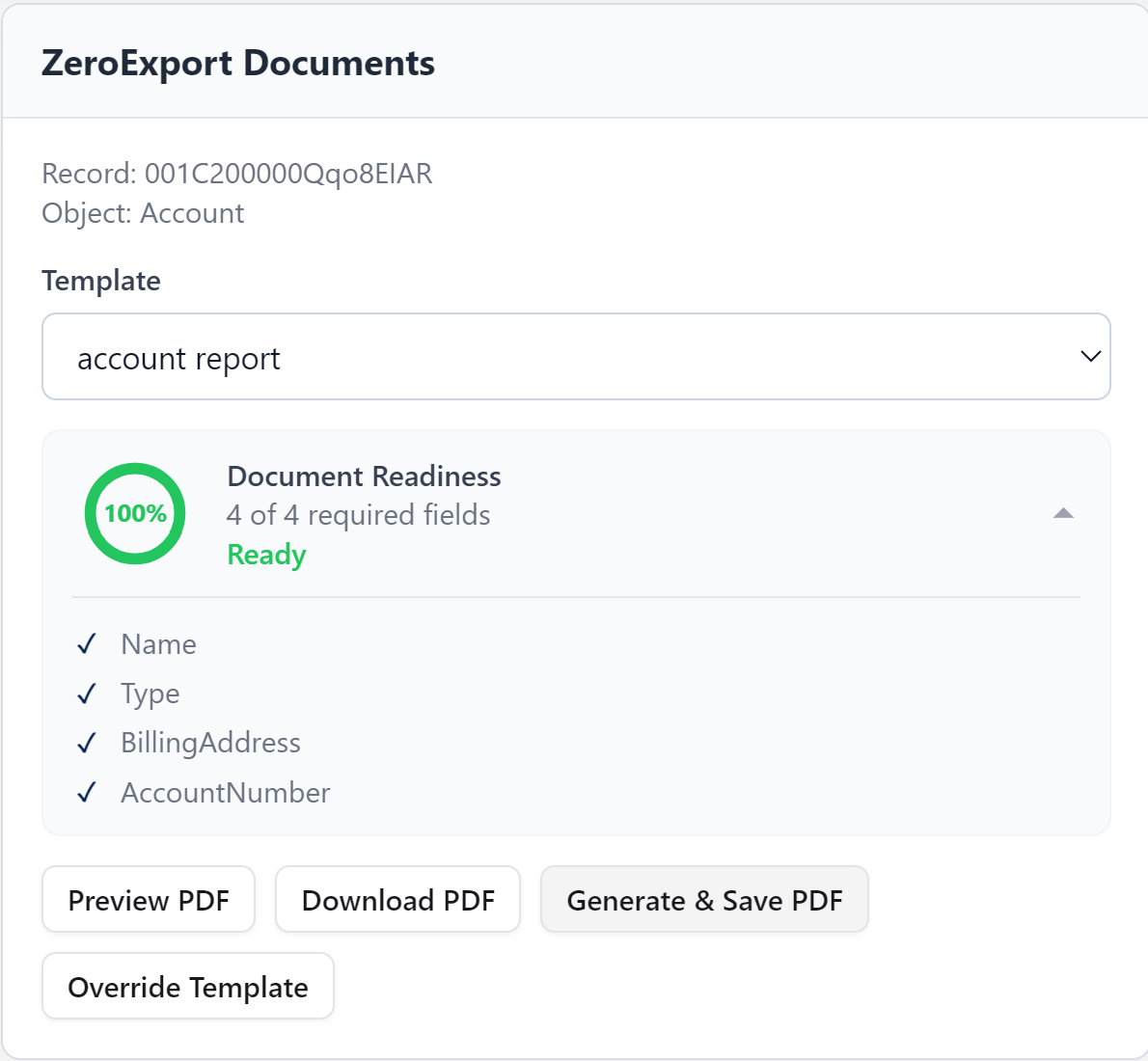The width and height of the screenshot is (1148, 1061).
Task: Click the checkmark icon beside BillingAddress
Action: coord(87,744)
